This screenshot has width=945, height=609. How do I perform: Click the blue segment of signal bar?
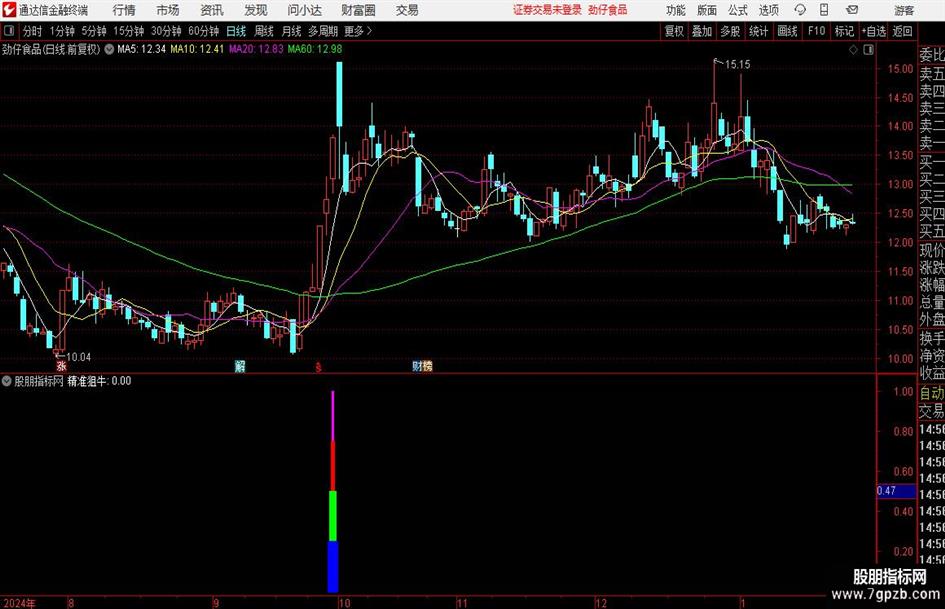point(333,567)
